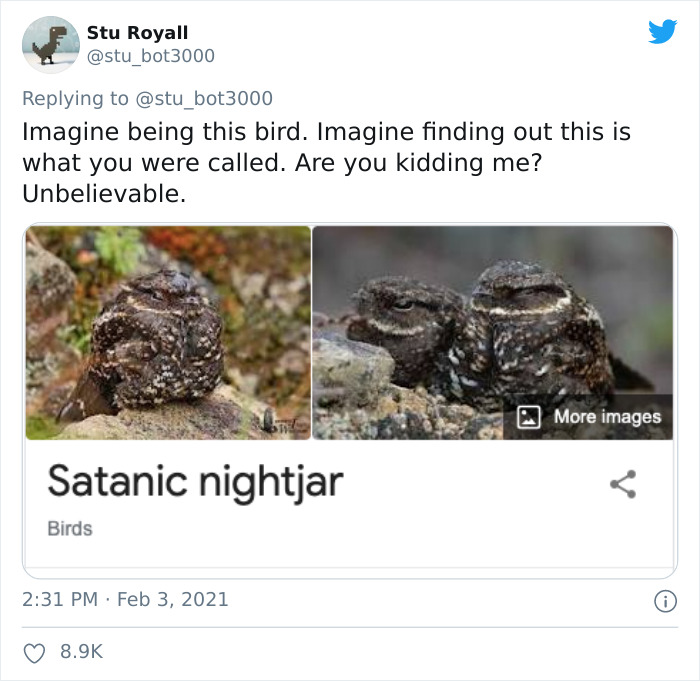700x681 pixels.
Task: Like the tweet with the heart icon
Action: click(35, 651)
